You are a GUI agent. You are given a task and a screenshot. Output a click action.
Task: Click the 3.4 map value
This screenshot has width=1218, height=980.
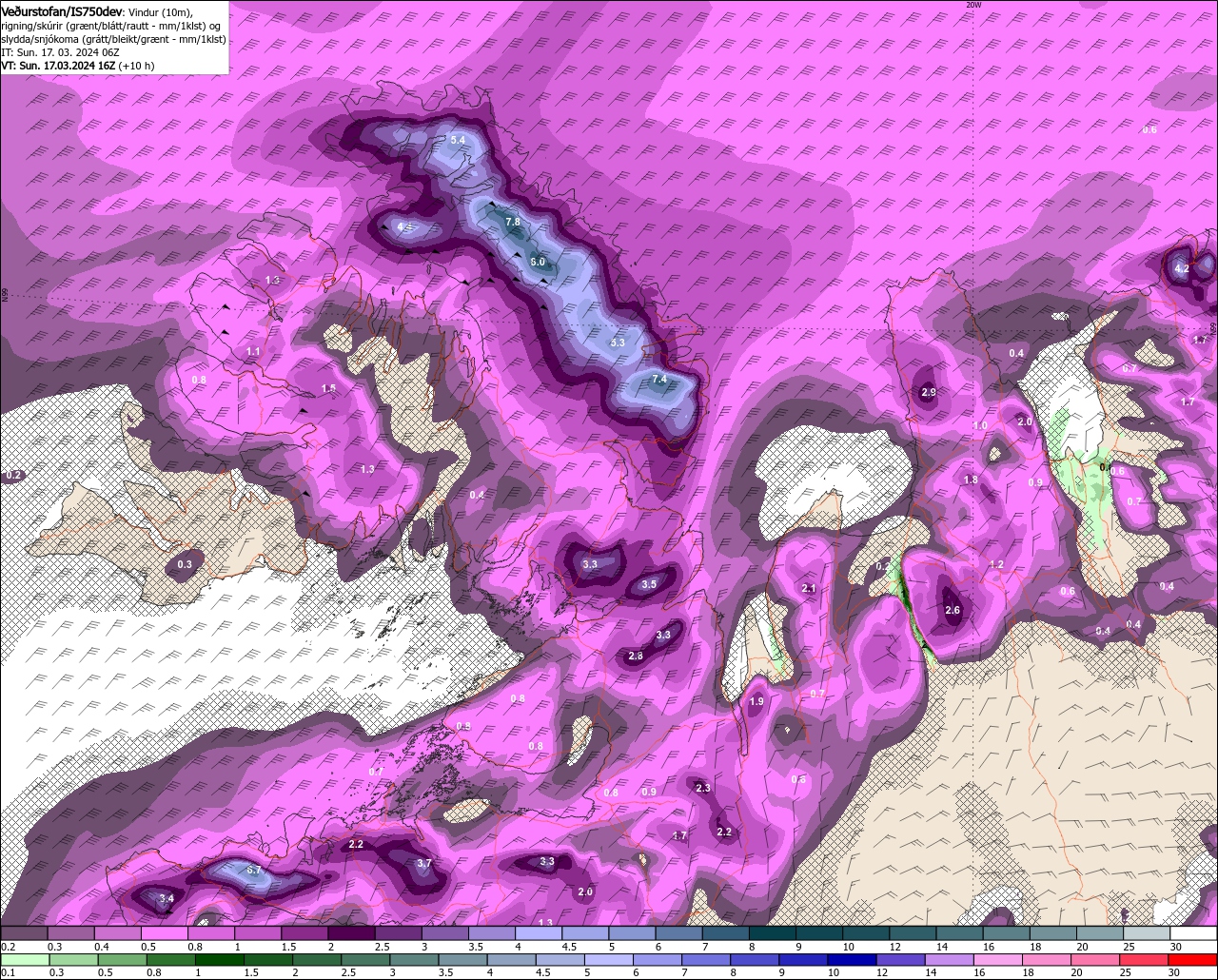click(167, 899)
